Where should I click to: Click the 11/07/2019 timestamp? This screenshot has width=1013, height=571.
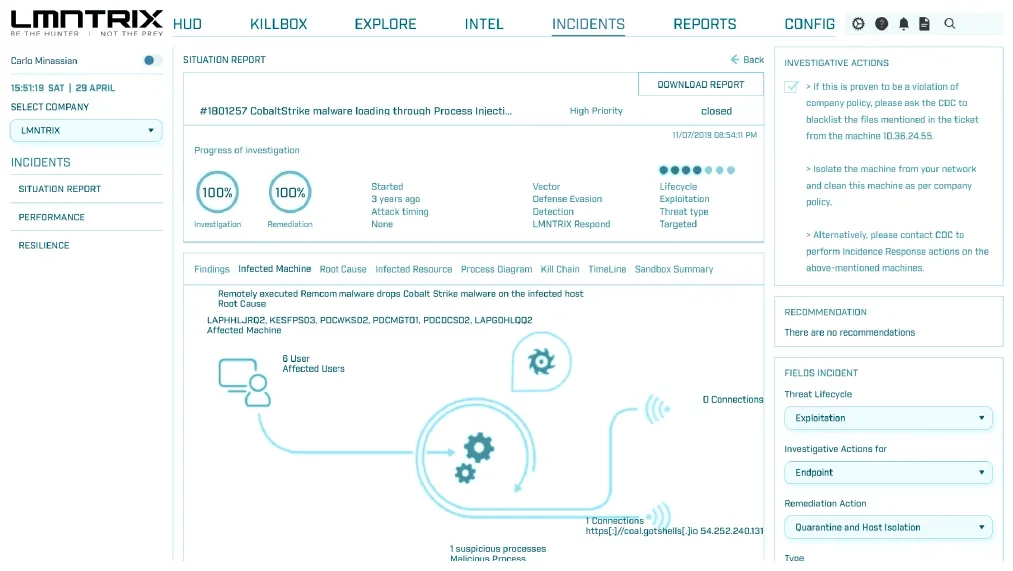point(715,136)
